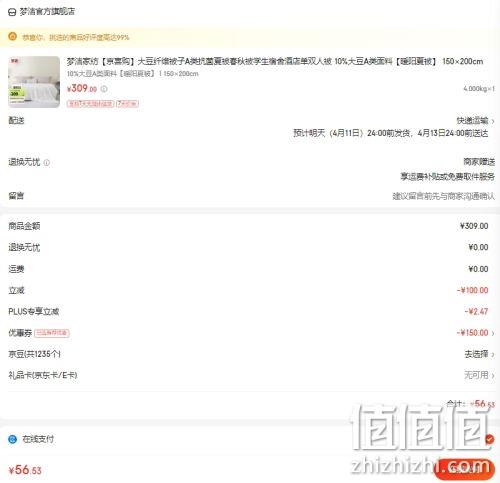
Task: Click the 商家赠送 text in 退换无忧 row
Action: click(x=479, y=162)
